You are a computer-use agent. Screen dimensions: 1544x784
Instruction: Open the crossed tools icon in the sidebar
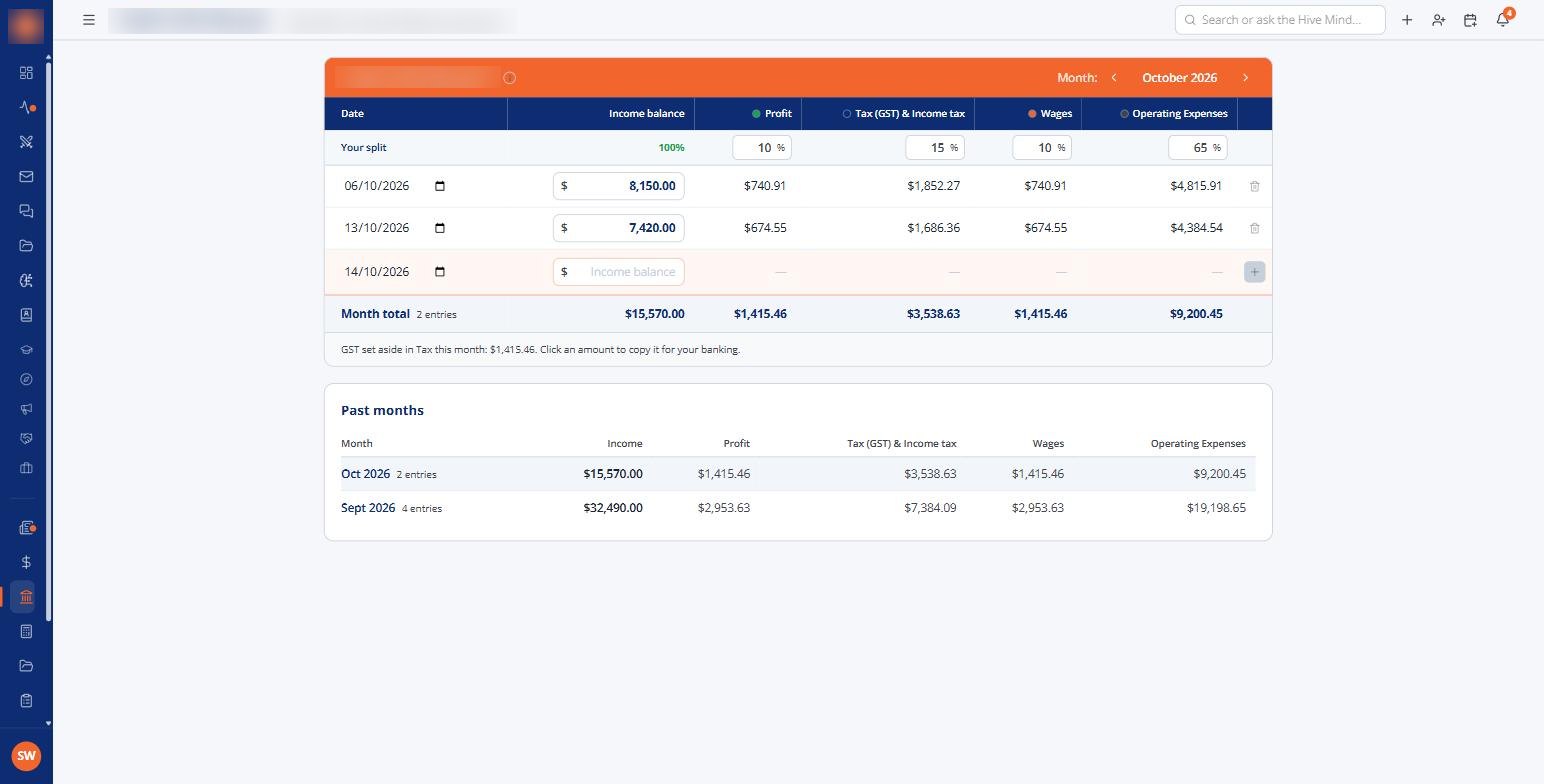tap(26, 142)
